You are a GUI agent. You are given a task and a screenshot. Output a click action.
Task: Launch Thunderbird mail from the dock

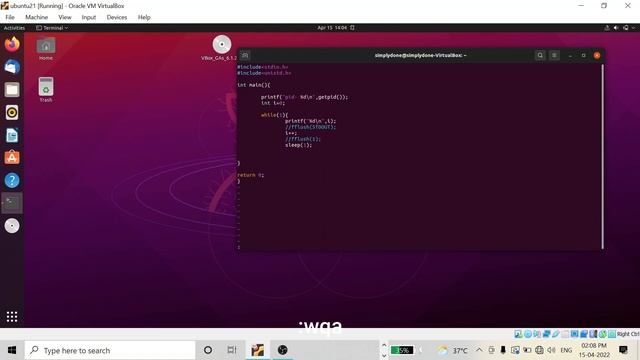click(12, 67)
